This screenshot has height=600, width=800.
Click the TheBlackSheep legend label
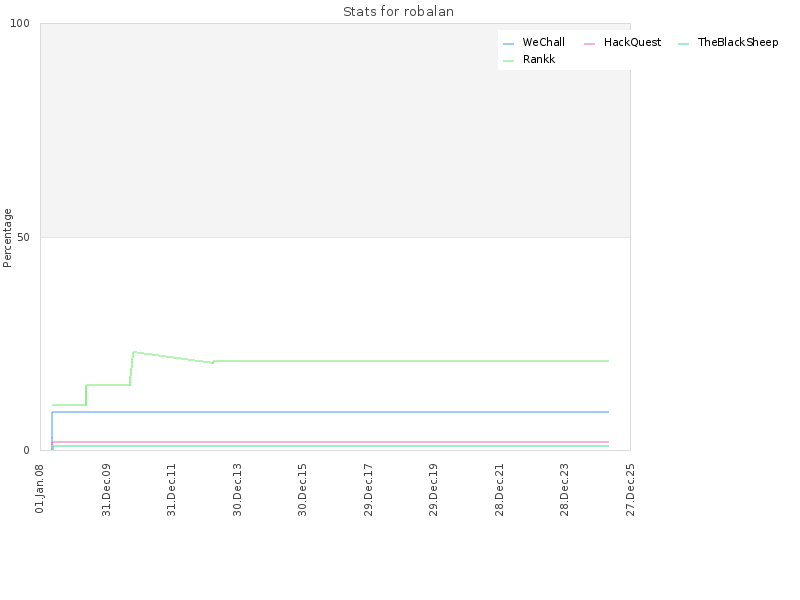coord(738,42)
